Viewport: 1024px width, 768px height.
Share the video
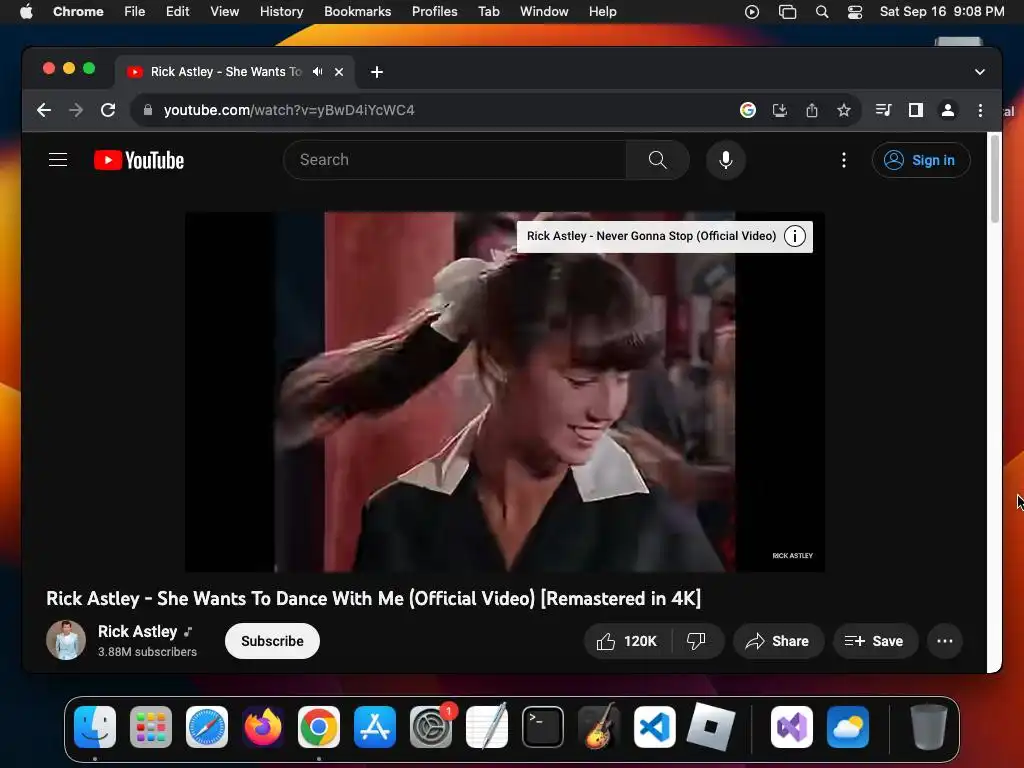point(778,641)
